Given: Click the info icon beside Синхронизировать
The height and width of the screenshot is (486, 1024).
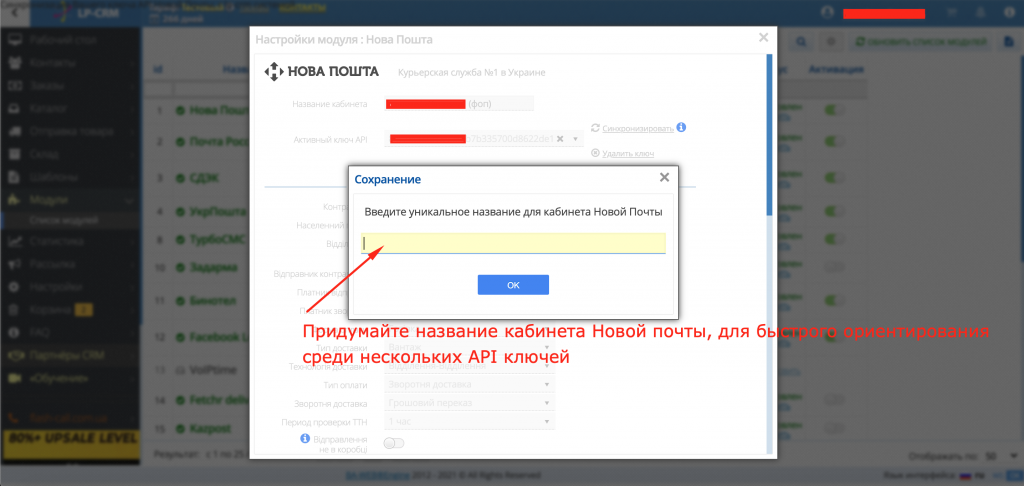Looking at the screenshot, I should pyautogui.click(x=681, y=127).
